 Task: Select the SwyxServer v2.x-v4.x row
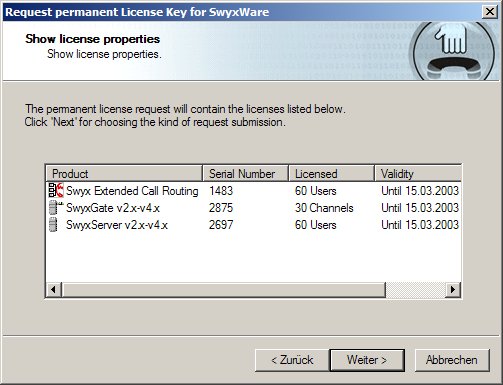coord(254,225)
